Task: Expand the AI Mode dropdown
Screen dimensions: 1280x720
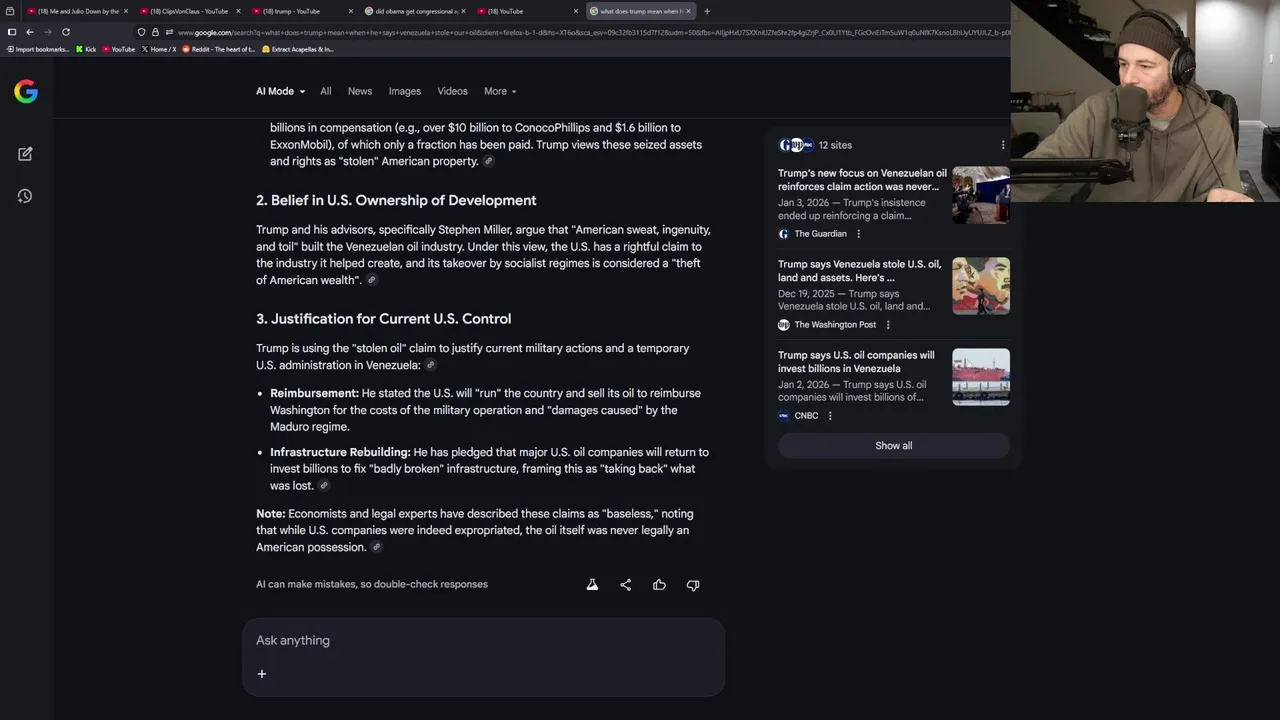Action: tap(280, 91)
